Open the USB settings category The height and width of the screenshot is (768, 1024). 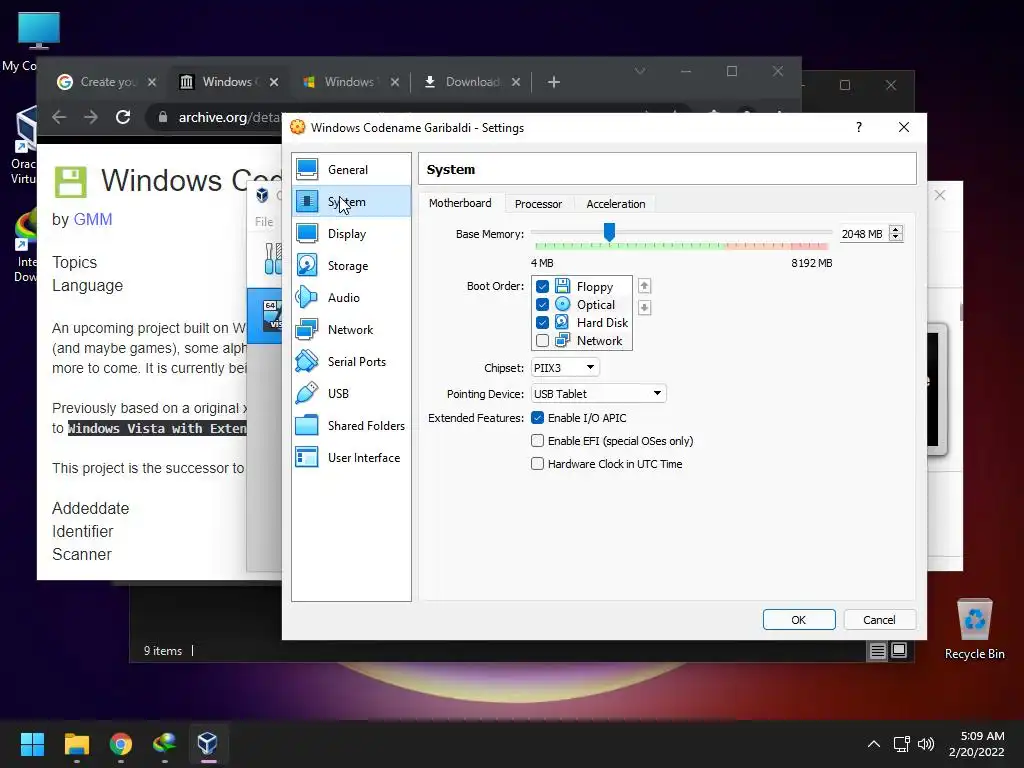coord(351,394)
